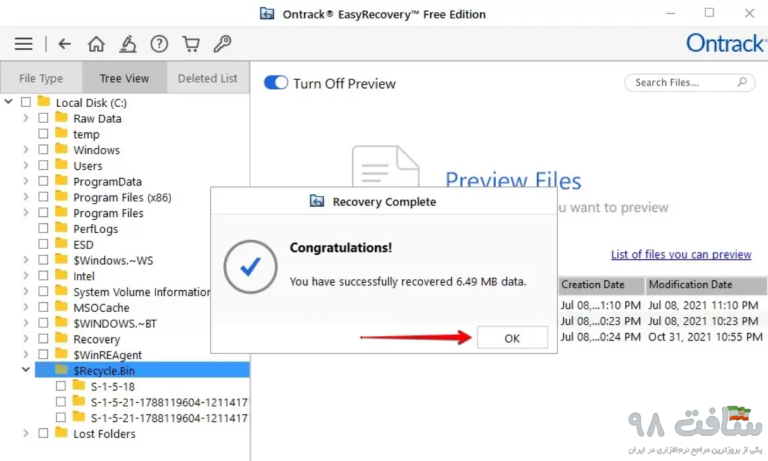Viewport: 768px width, 461px height.
Task: Open List of files you can preview link
Action: pos(681,255)
